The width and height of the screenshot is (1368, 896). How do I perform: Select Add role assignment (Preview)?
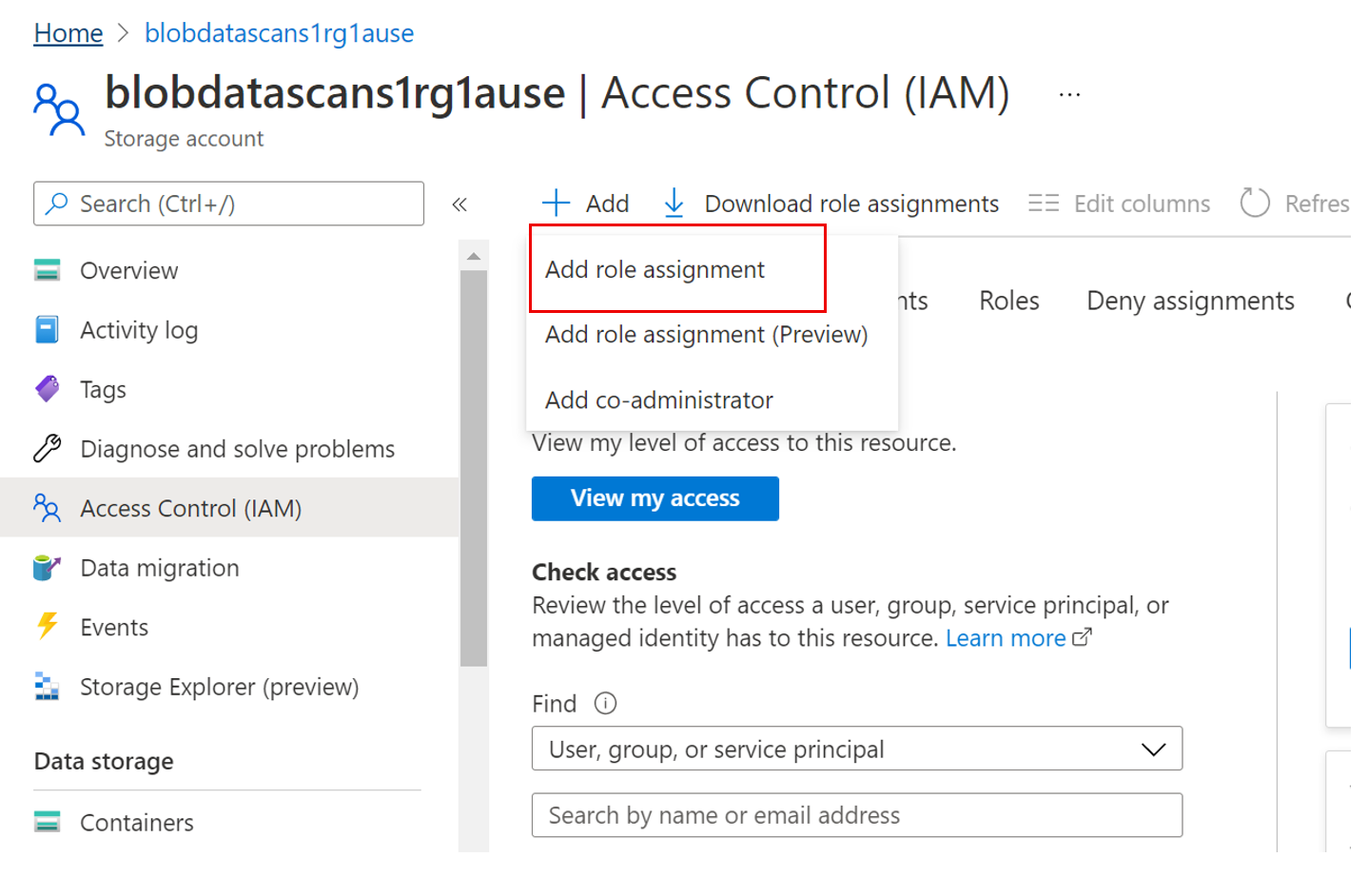pyautogui.click(x=706, y=335)
